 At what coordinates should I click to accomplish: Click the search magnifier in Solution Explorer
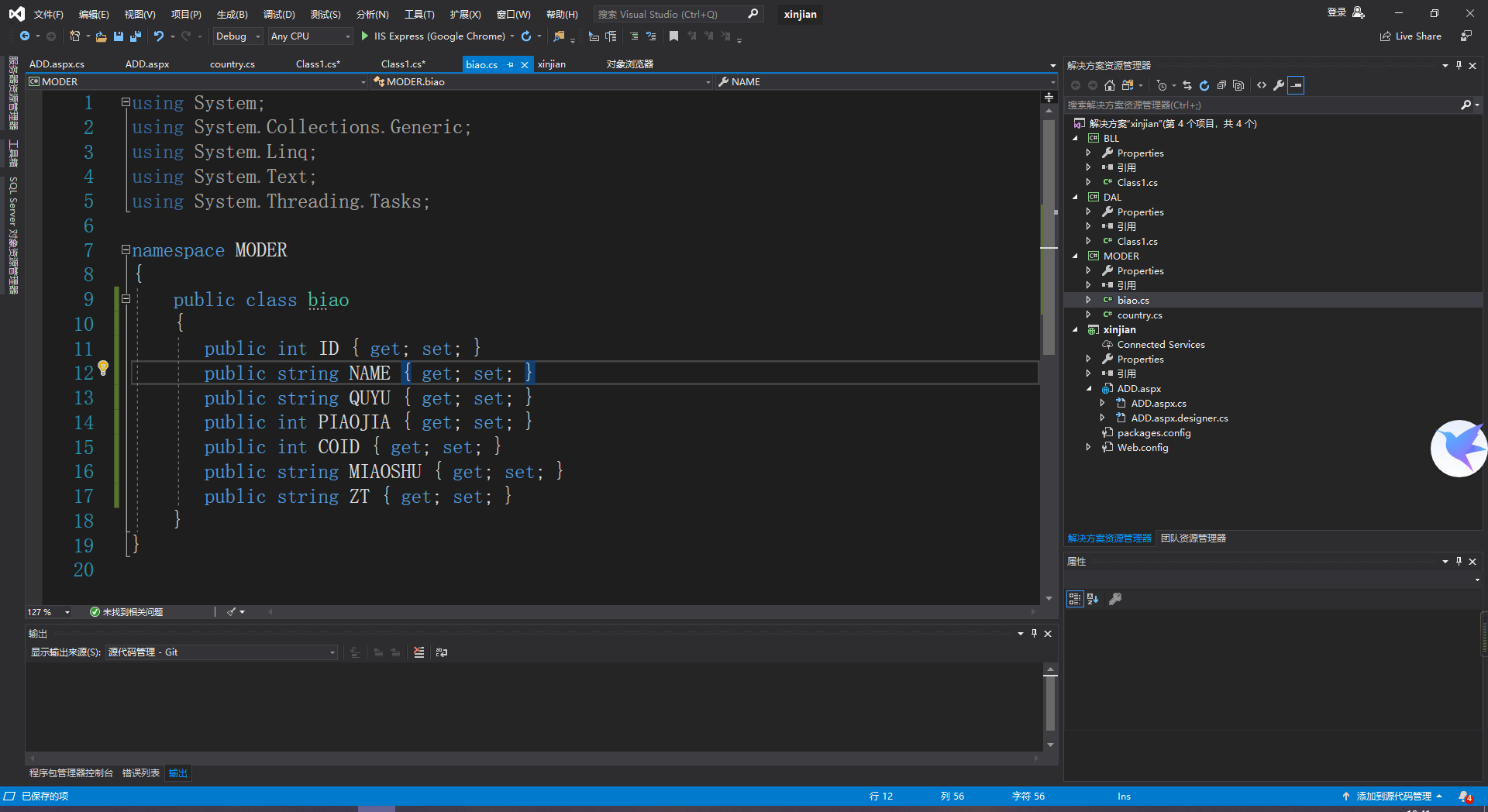coord(1466,105)
